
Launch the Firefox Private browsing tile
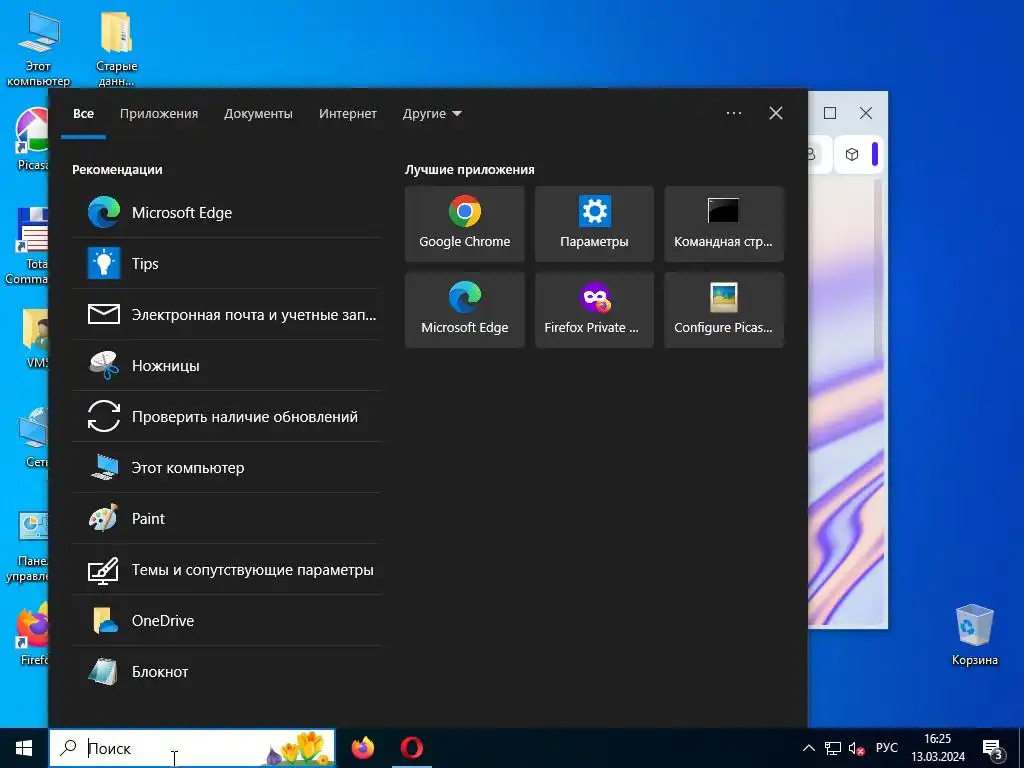tap(594, 310)
